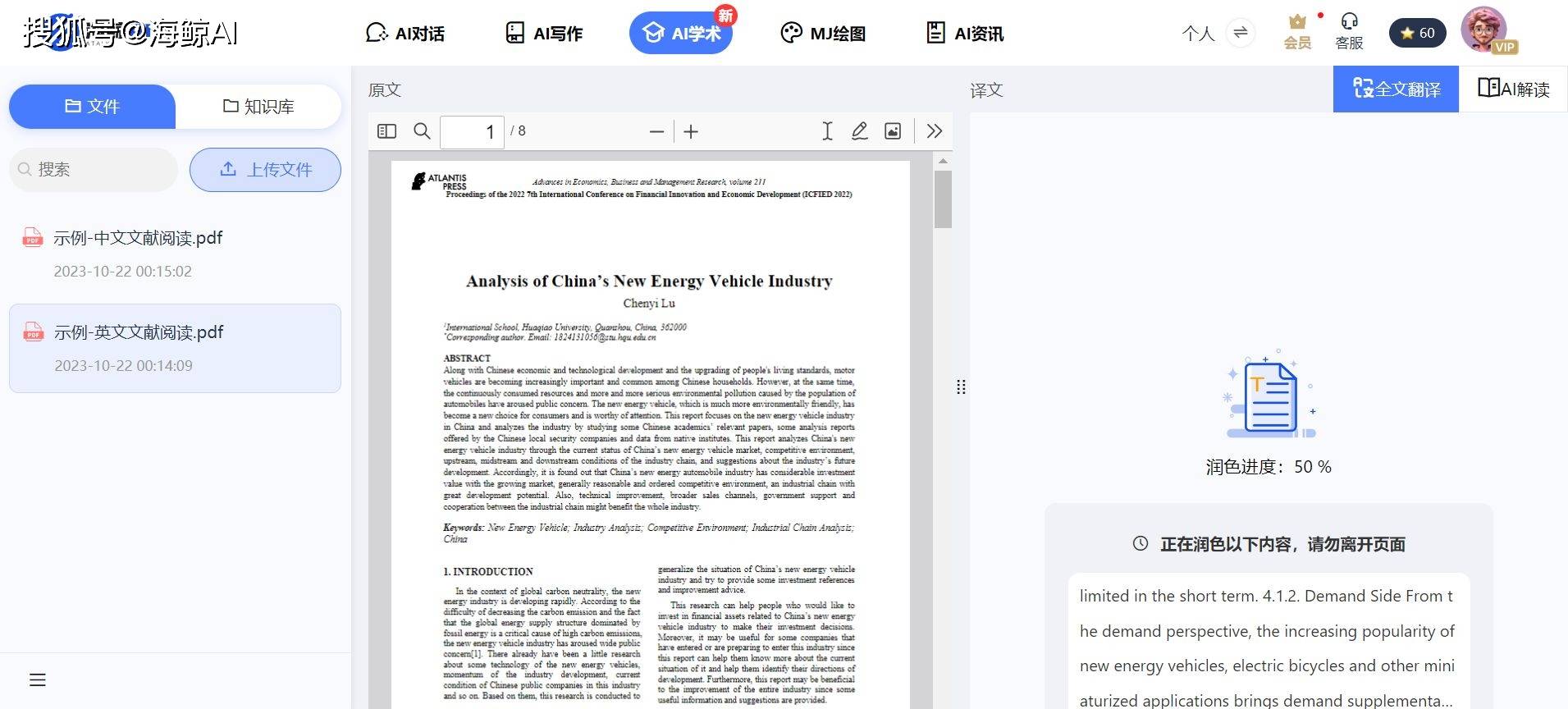Click the timestamp 2023-10-22 00:15:02
Screen dimensions: 1568x709
coord(123,272)
